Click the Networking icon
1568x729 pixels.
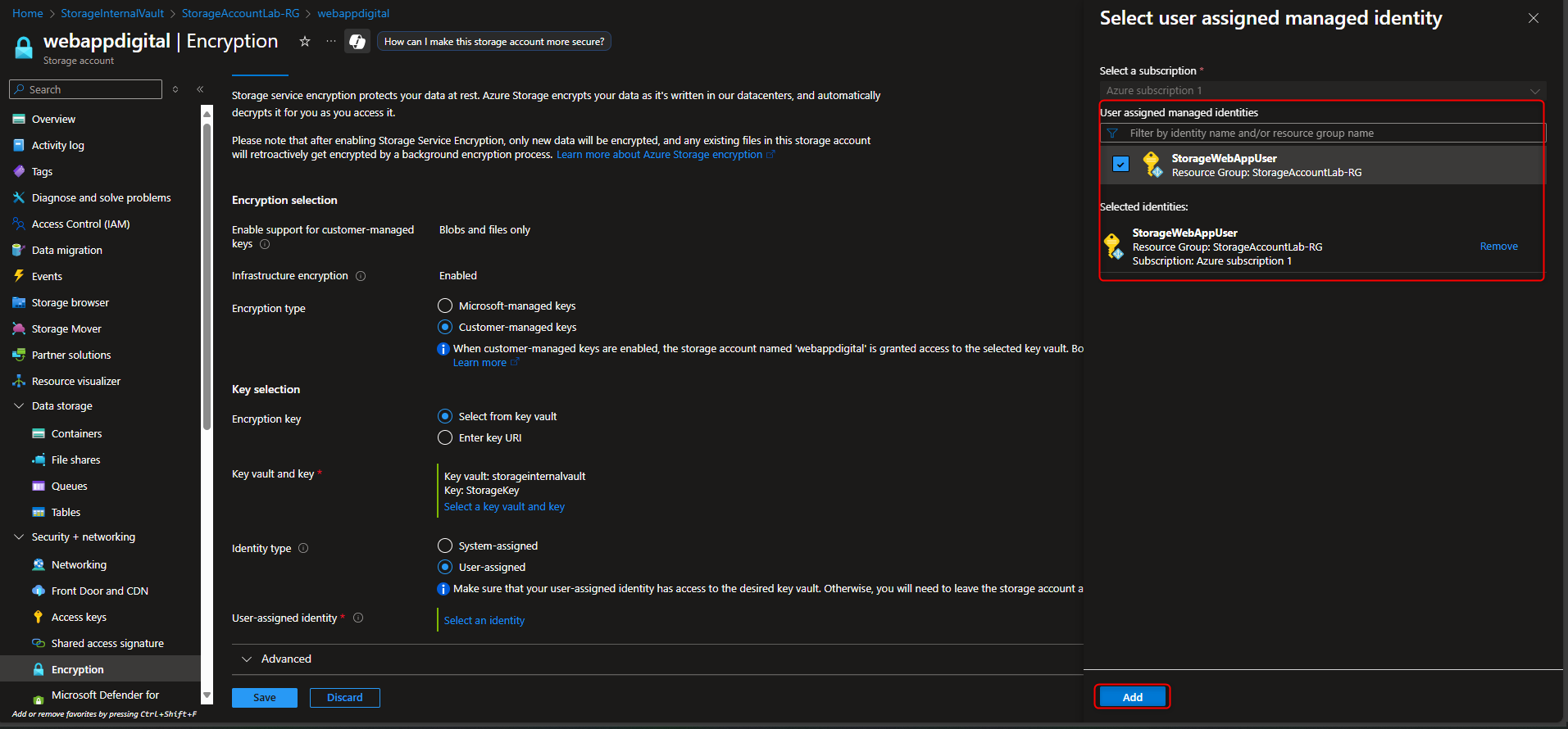(39, 564)
